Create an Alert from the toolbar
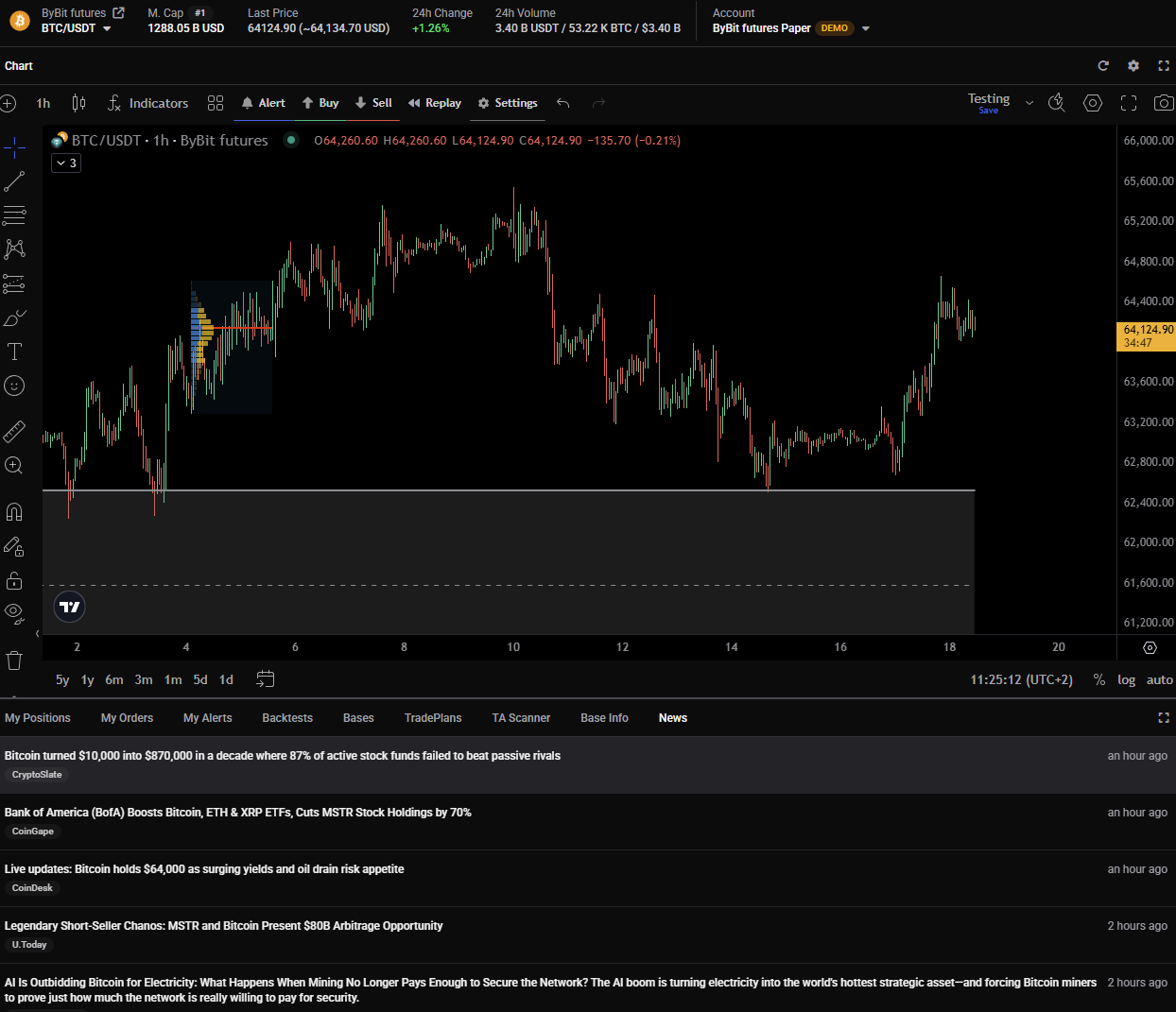The width and height of the screenshot is (1176, 1012). (x=263, y=103)
